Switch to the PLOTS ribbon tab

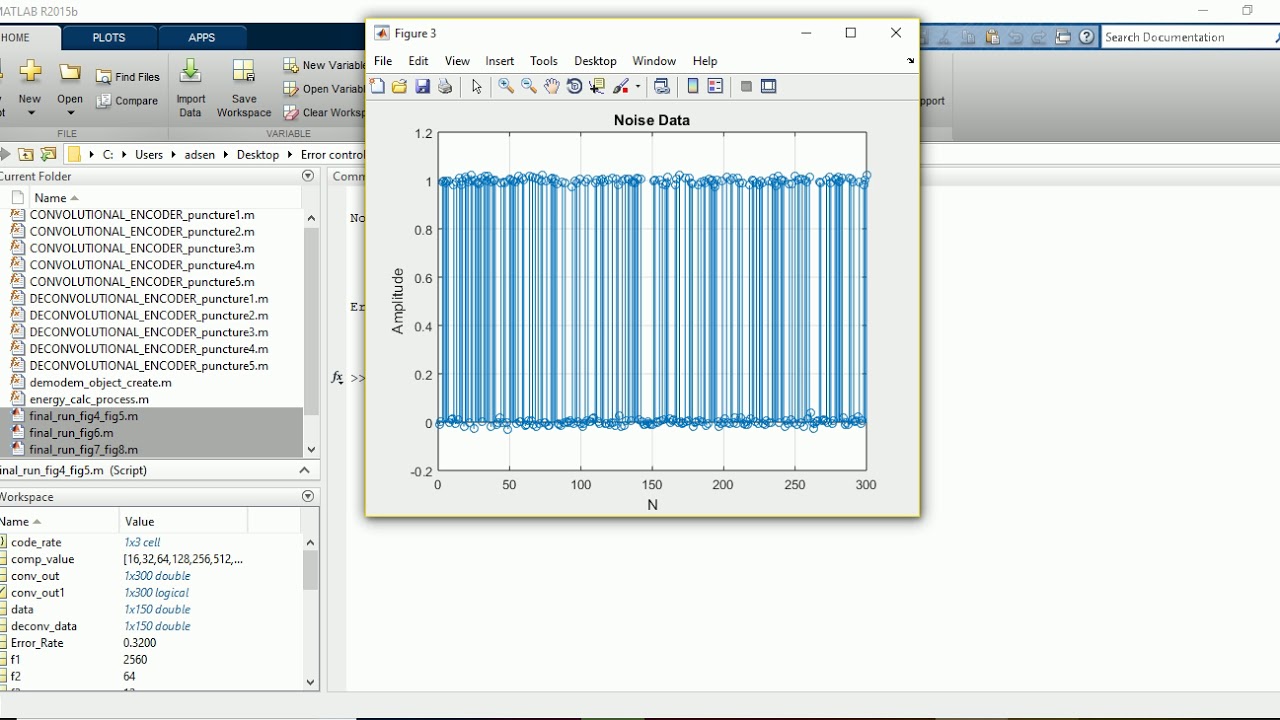coord(109,37)
